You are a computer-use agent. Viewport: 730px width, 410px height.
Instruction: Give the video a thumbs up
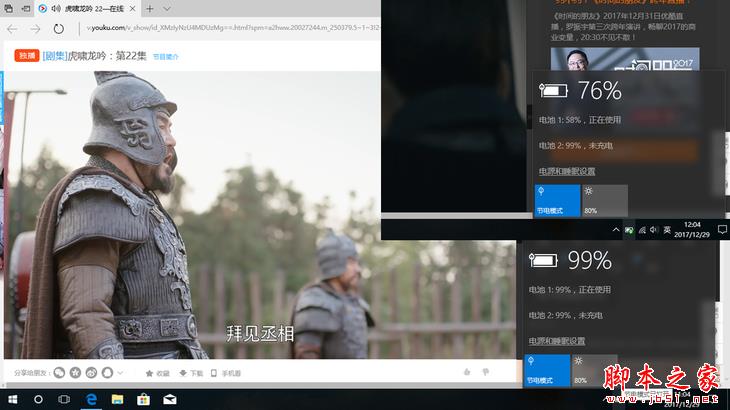[467, 372]
